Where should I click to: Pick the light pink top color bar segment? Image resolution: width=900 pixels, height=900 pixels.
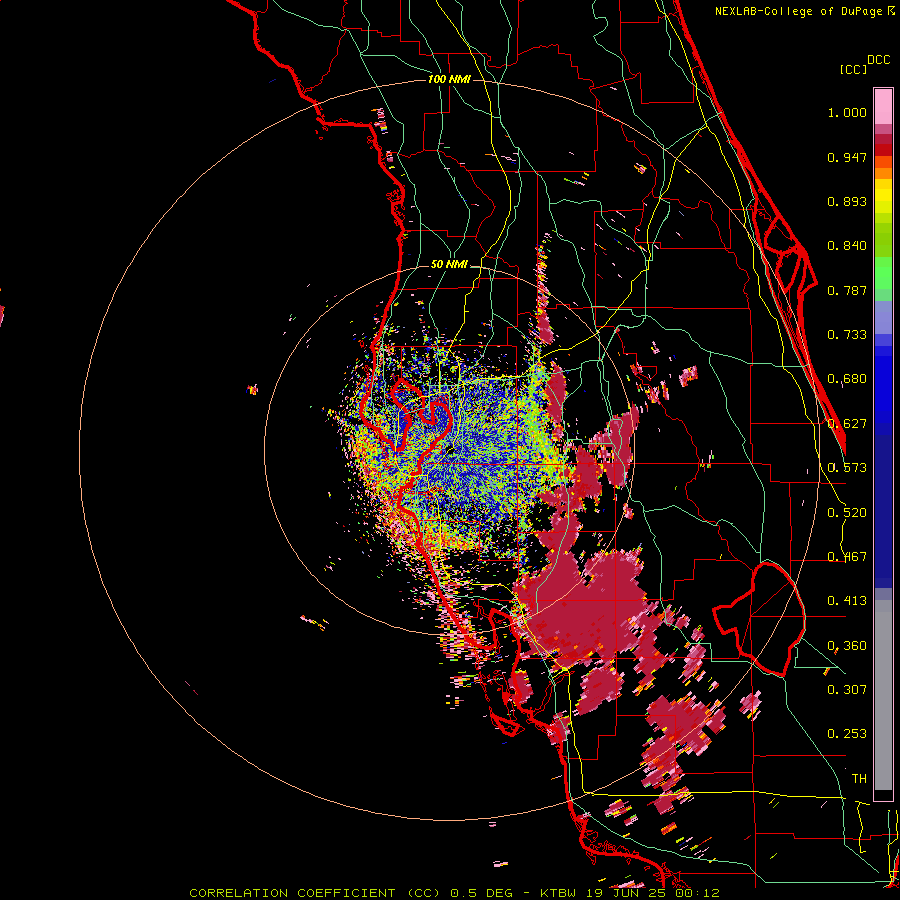883,106
